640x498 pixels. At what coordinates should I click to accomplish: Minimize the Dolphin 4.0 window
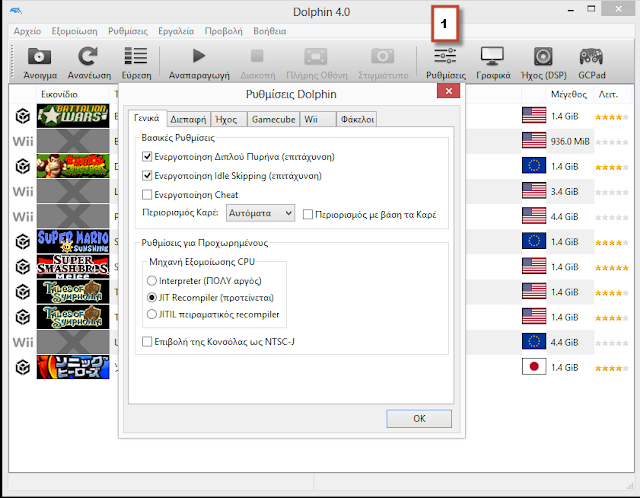coord(571,10)
